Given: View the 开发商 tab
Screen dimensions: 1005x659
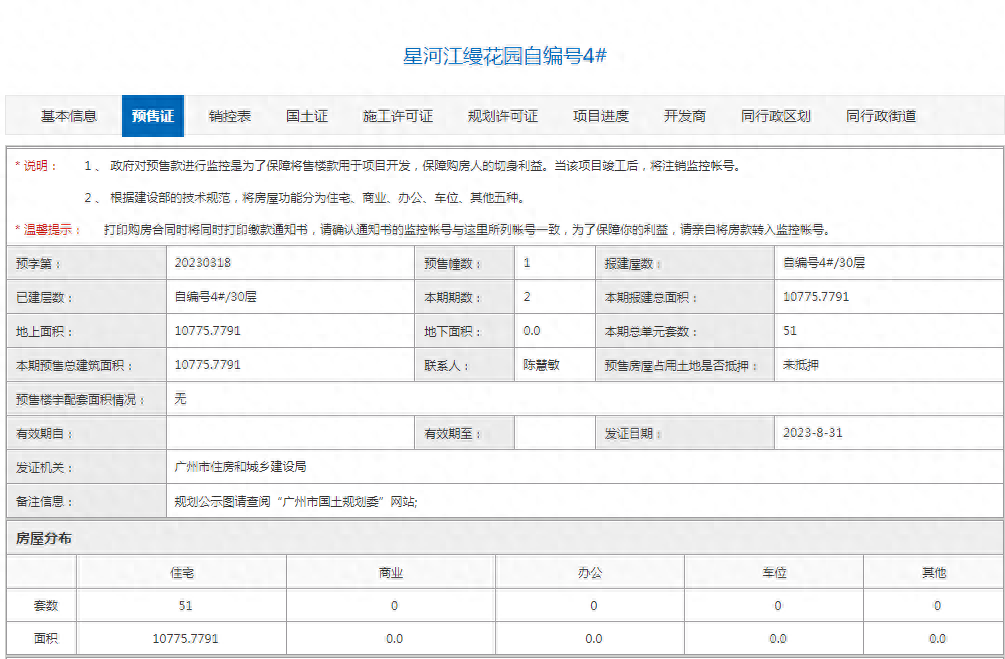Looking at the screenshot, I should [686, 116].
